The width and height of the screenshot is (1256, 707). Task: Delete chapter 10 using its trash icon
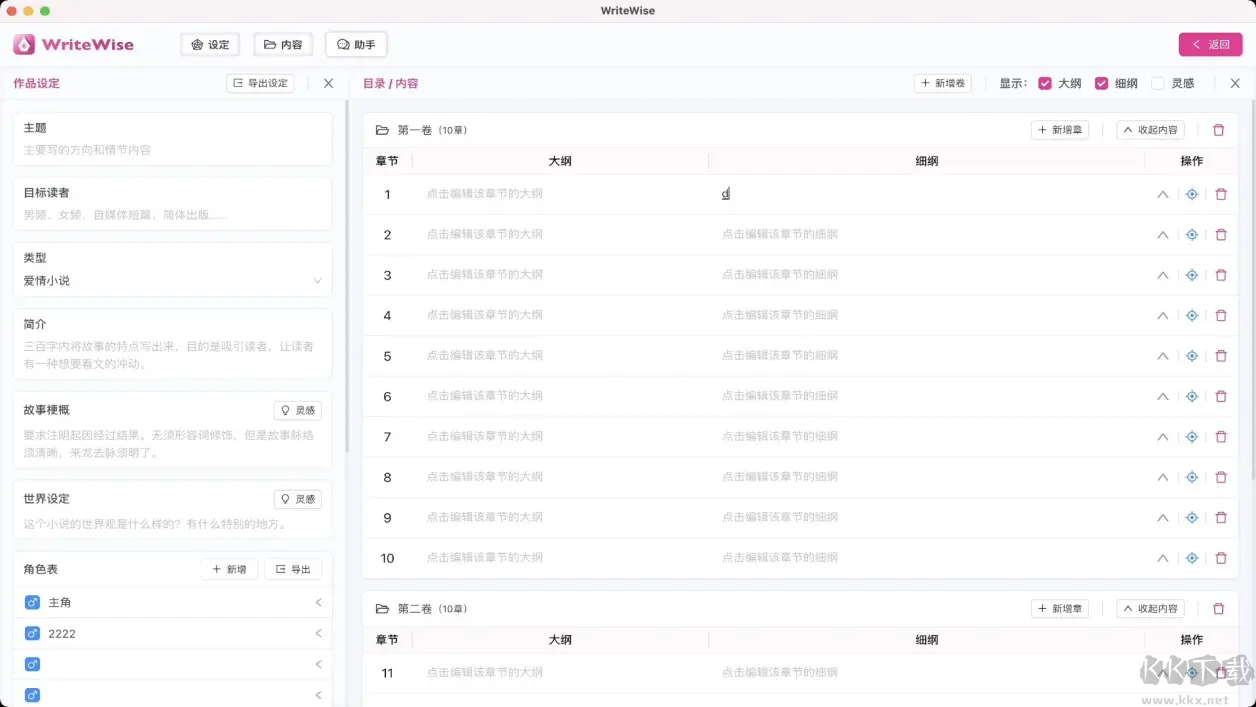[x=1220, y=558]
